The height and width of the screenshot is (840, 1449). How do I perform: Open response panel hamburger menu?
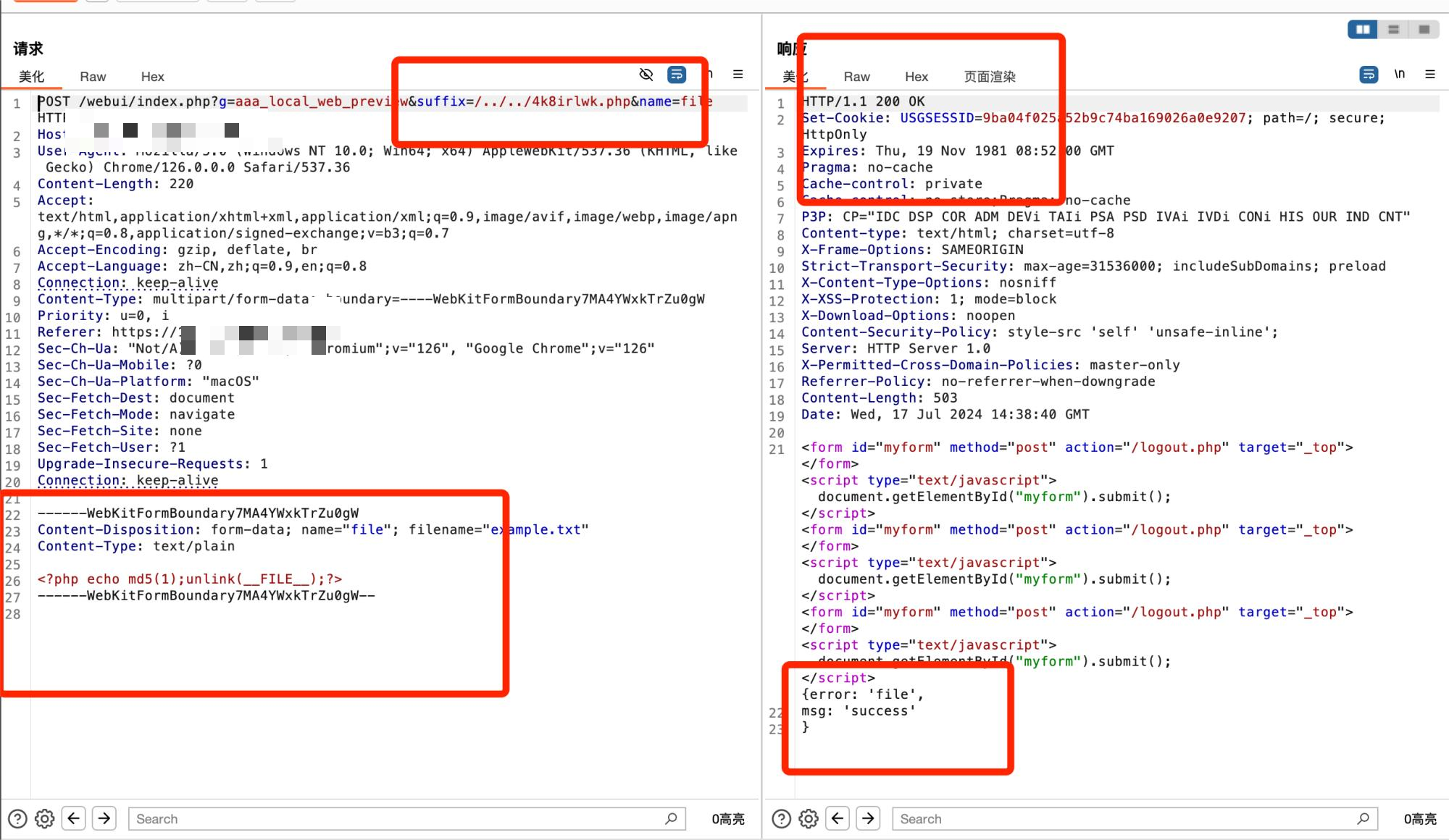[x=1430, y=75]
